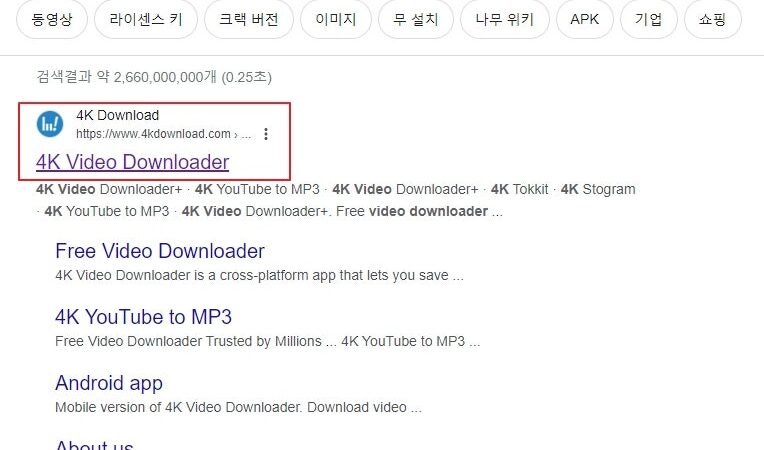Open the three-dot menu beside 4kdownload.com URL
764x450 pixels.
pos(266,134)
